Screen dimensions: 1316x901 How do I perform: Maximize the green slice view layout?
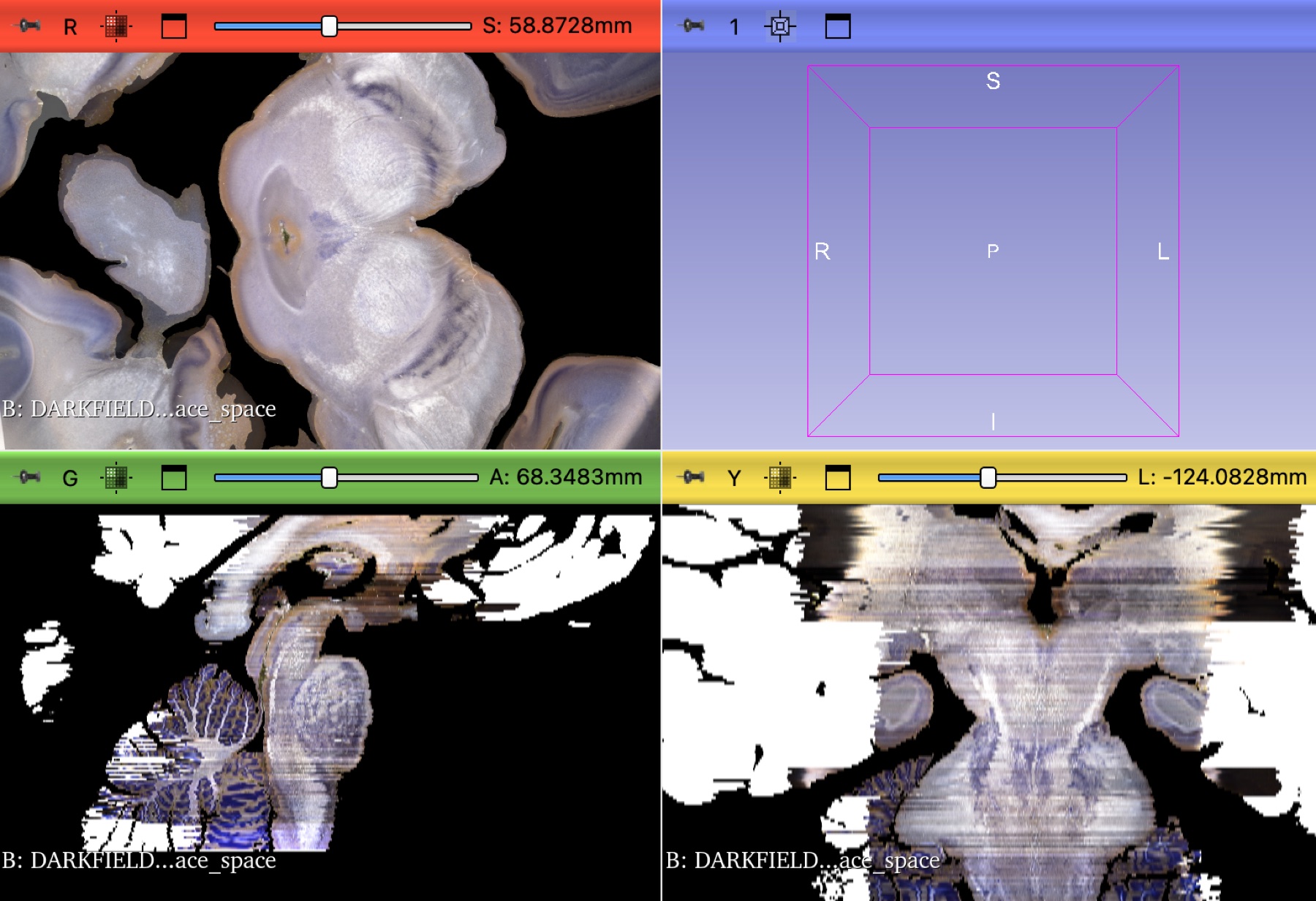click(x=174, y=478)
